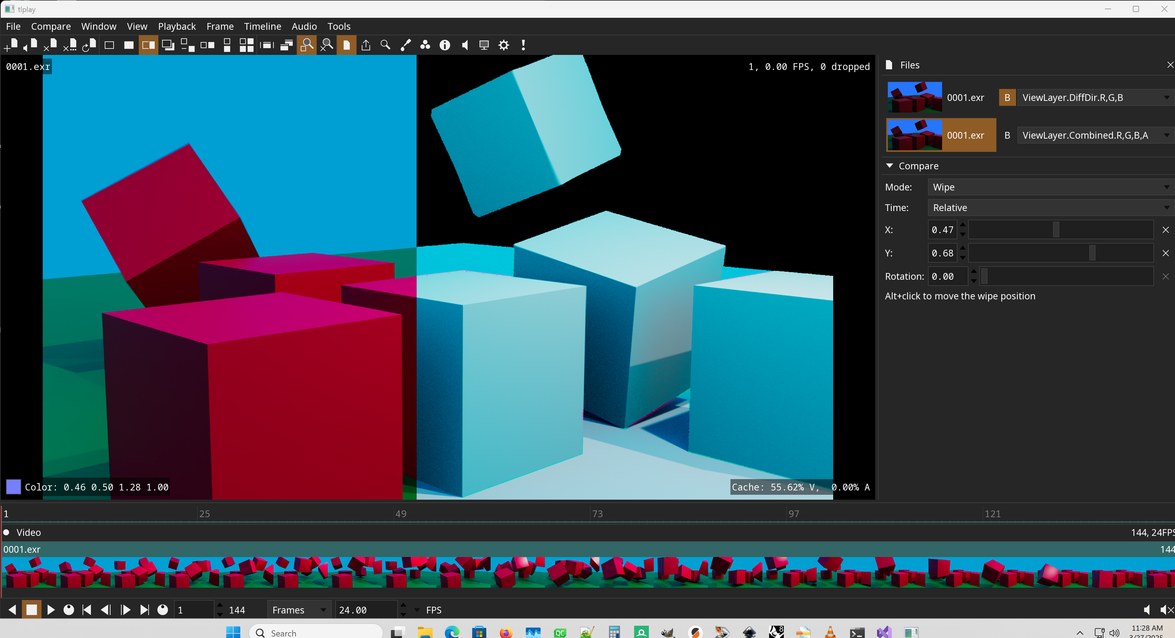Screen dimensions: 1175x638
Task: Click the Reload file toolbar icon
Action: point(89,45)
